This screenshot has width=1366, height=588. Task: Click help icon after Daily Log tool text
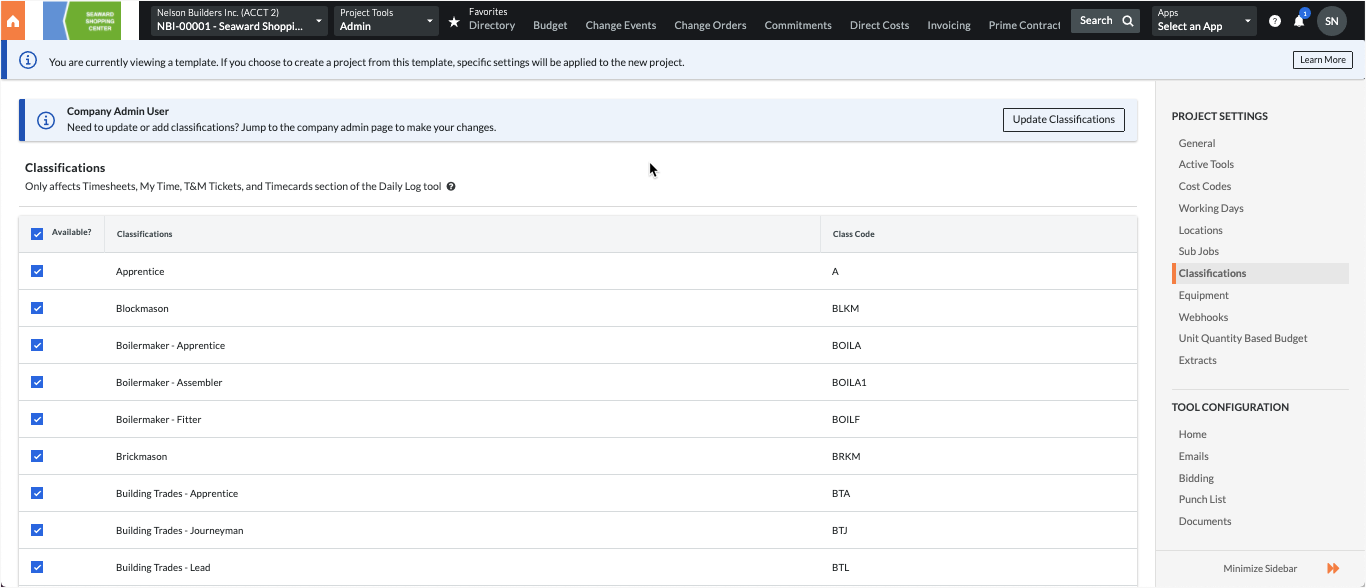(451, 187)
